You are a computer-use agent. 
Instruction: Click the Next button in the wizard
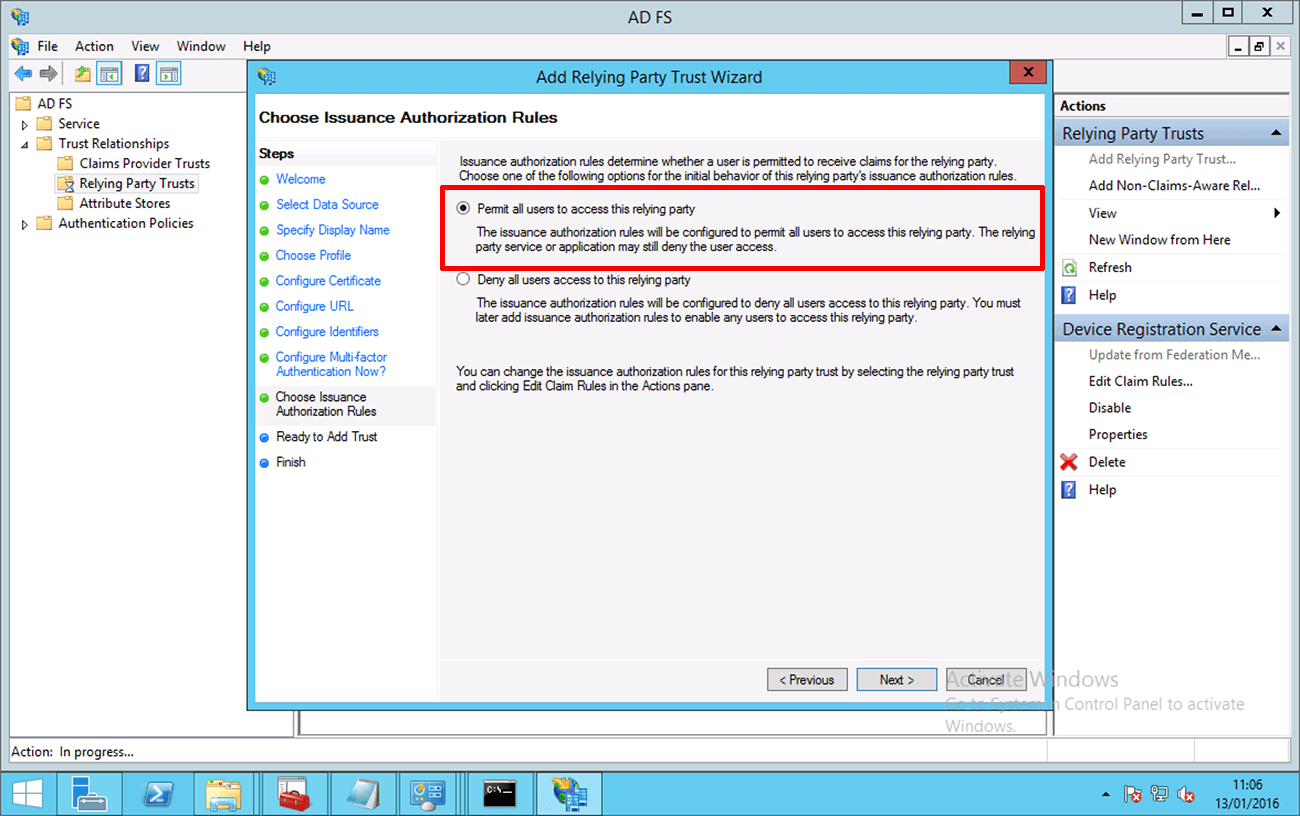897,680
